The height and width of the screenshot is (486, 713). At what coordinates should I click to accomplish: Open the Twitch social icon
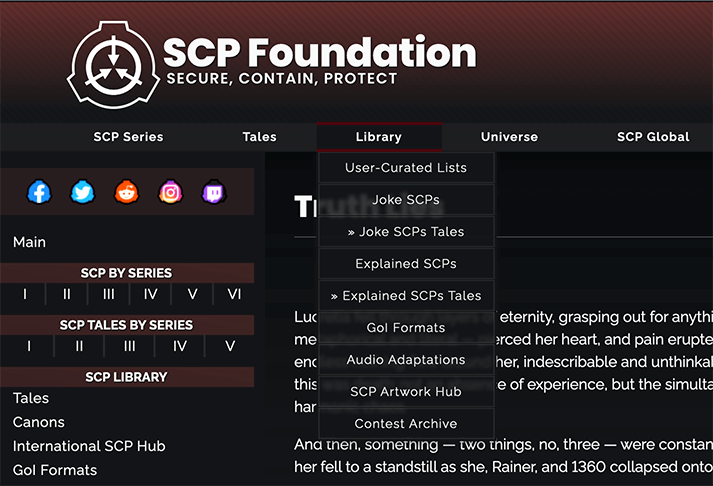(215, 192)
